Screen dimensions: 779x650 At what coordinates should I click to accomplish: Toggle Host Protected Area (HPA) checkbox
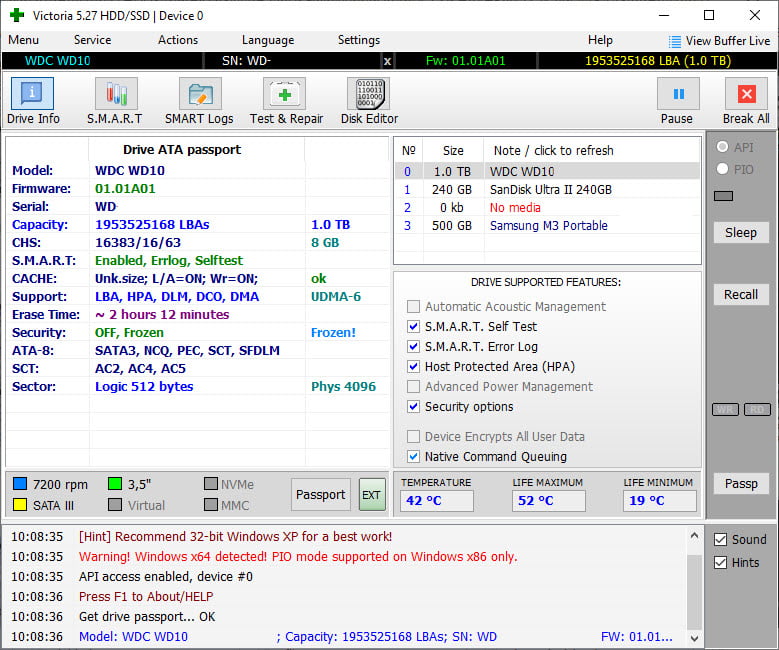click(413, 367)
